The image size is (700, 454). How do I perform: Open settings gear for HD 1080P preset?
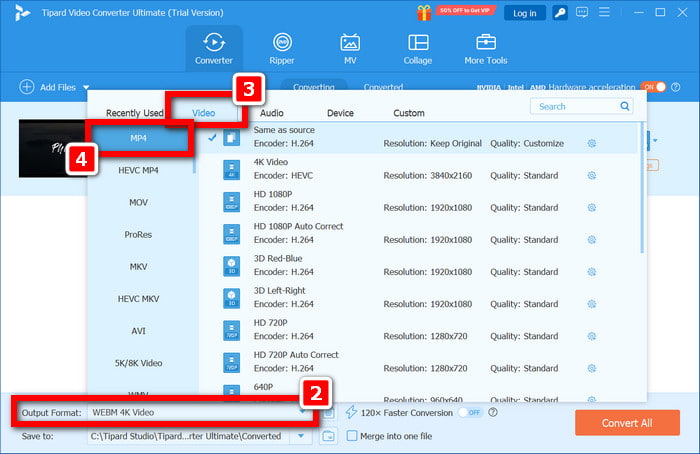tap(592, 208)
